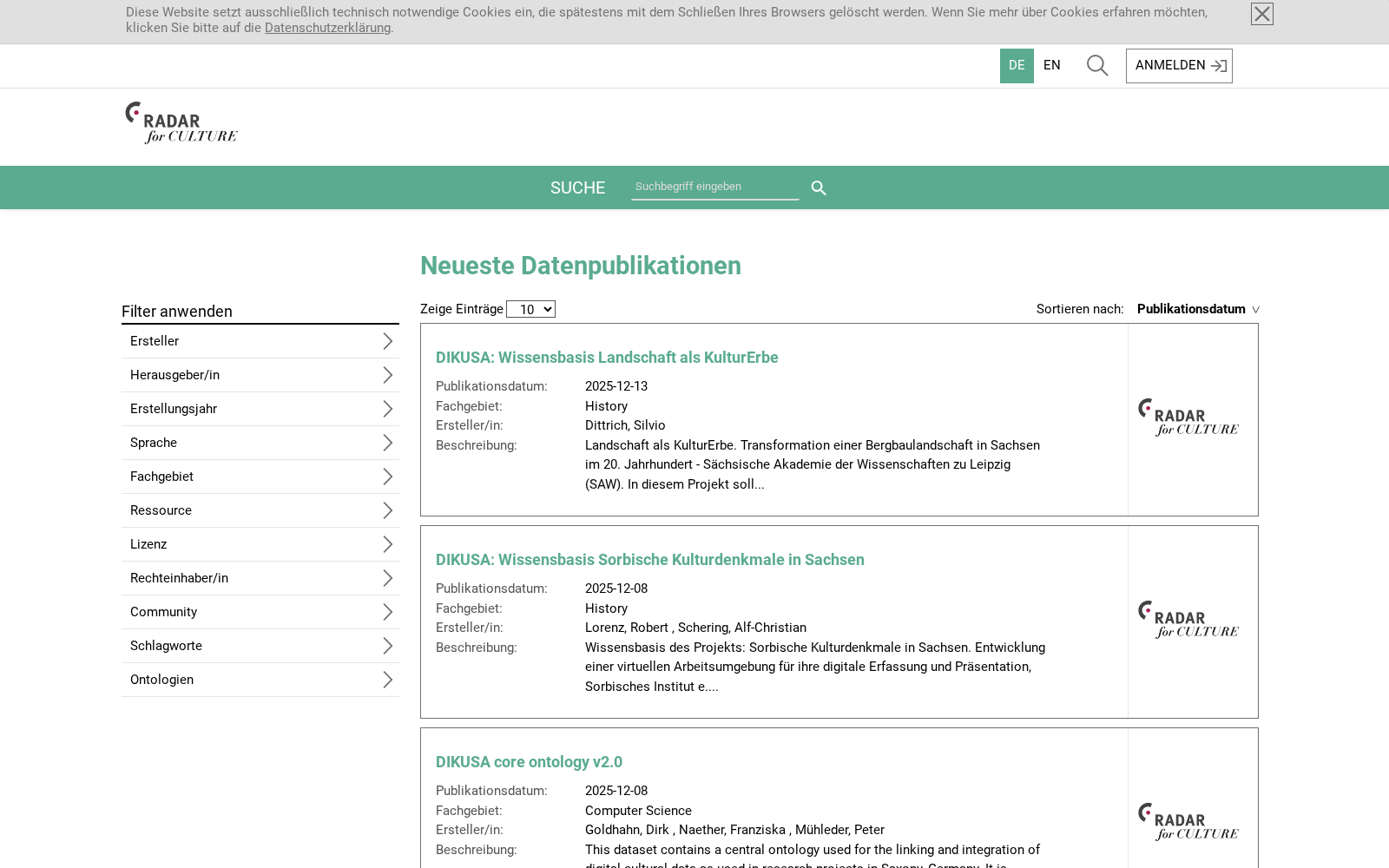This screenshot has height=868, width=1389.
Task: Open DIKUSA core ontology v2.0 entry
Action: (529, 762)
